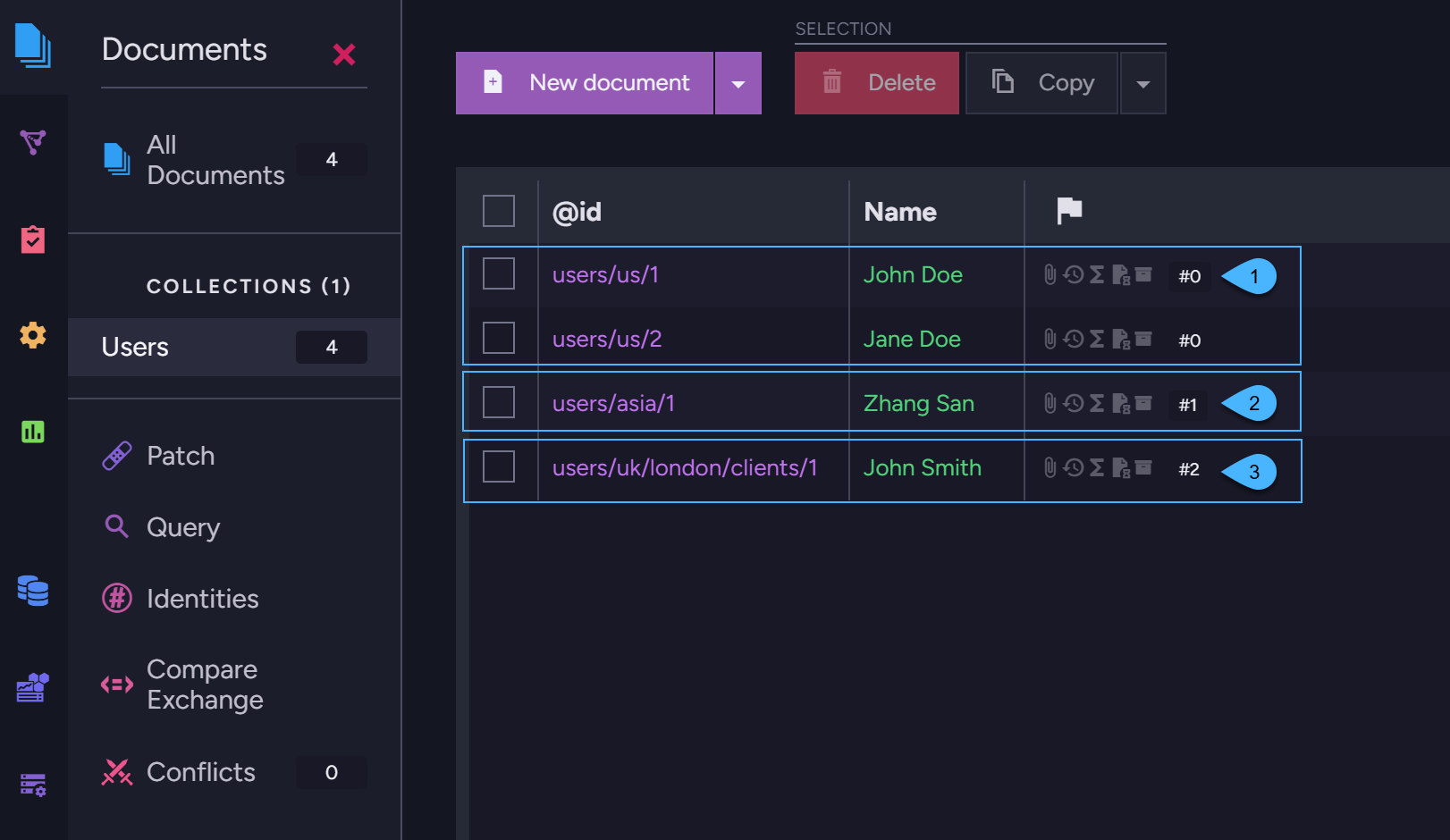The width and height of the screenshot is (1450, 840).
Task: Click the #0 badge in the John Doe row
Action: click(x=1190, y=276)
